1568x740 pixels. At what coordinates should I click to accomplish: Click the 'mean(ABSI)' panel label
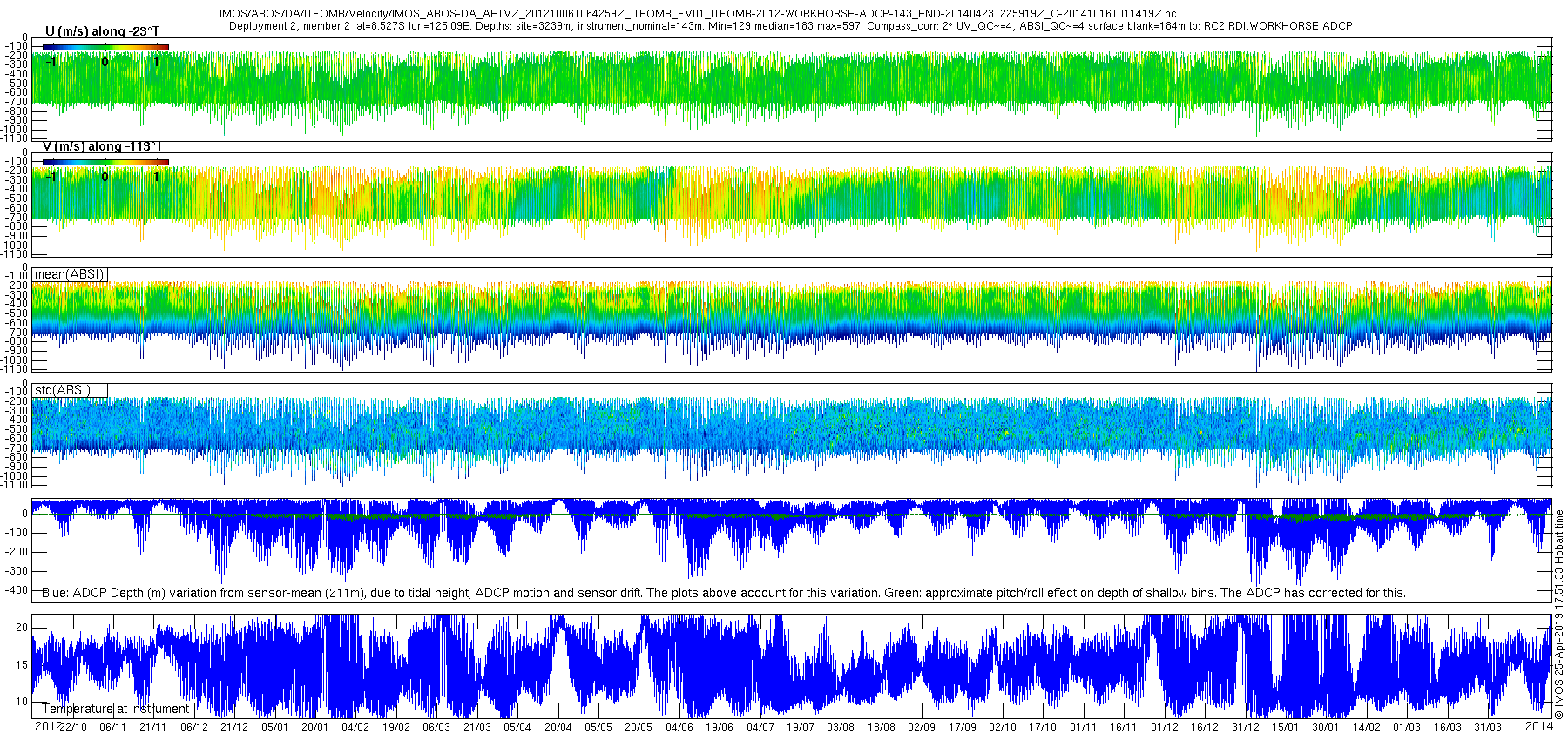pos(69,274)
